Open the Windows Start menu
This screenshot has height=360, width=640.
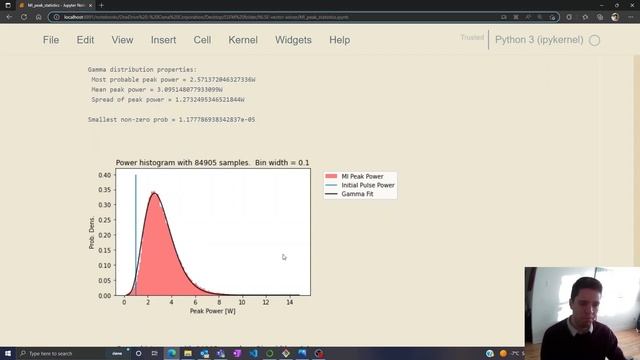(x=8, y=353)
